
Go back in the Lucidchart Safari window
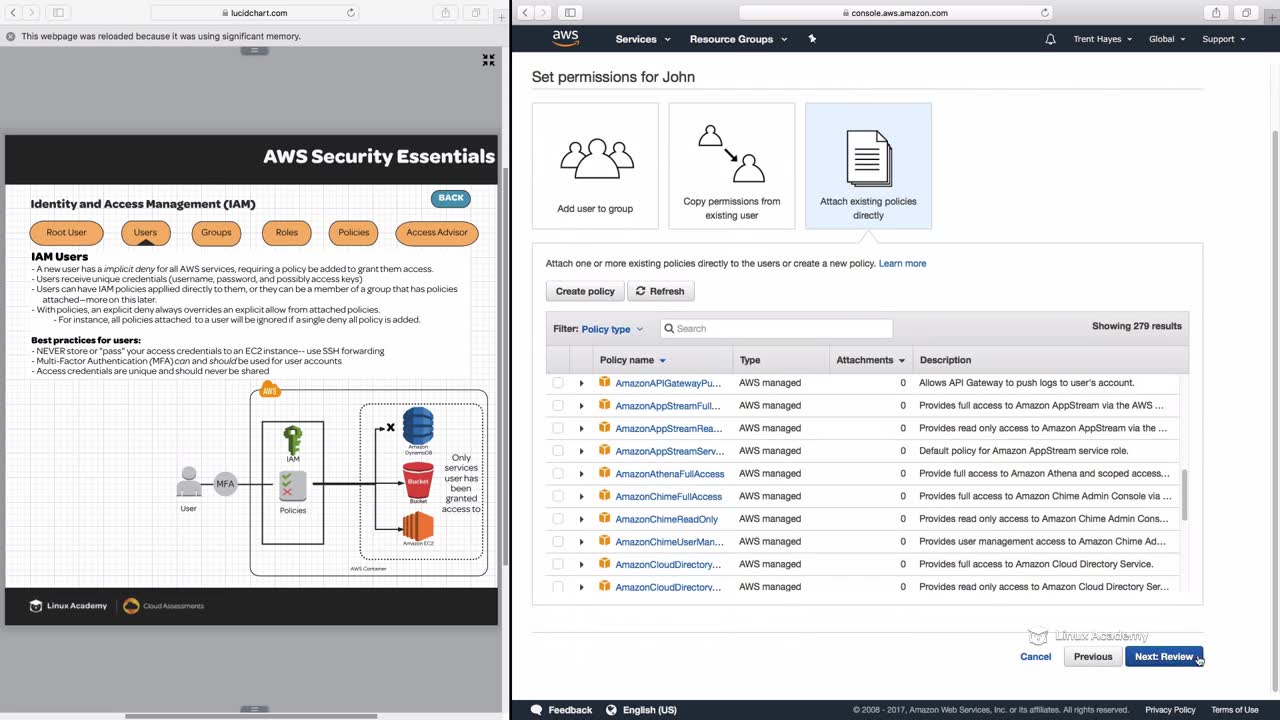pos(15,13)
